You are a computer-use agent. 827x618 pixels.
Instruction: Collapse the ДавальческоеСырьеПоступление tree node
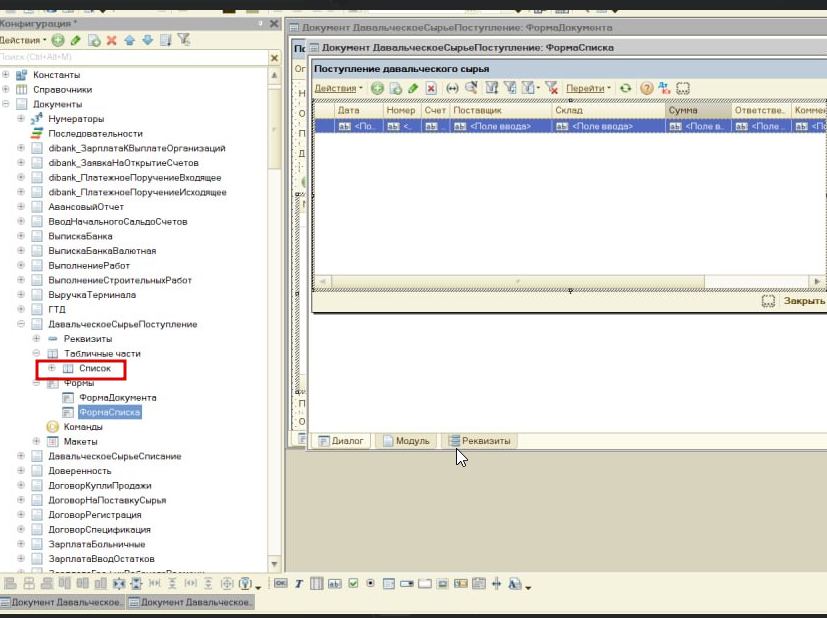[x=21, y=324]
